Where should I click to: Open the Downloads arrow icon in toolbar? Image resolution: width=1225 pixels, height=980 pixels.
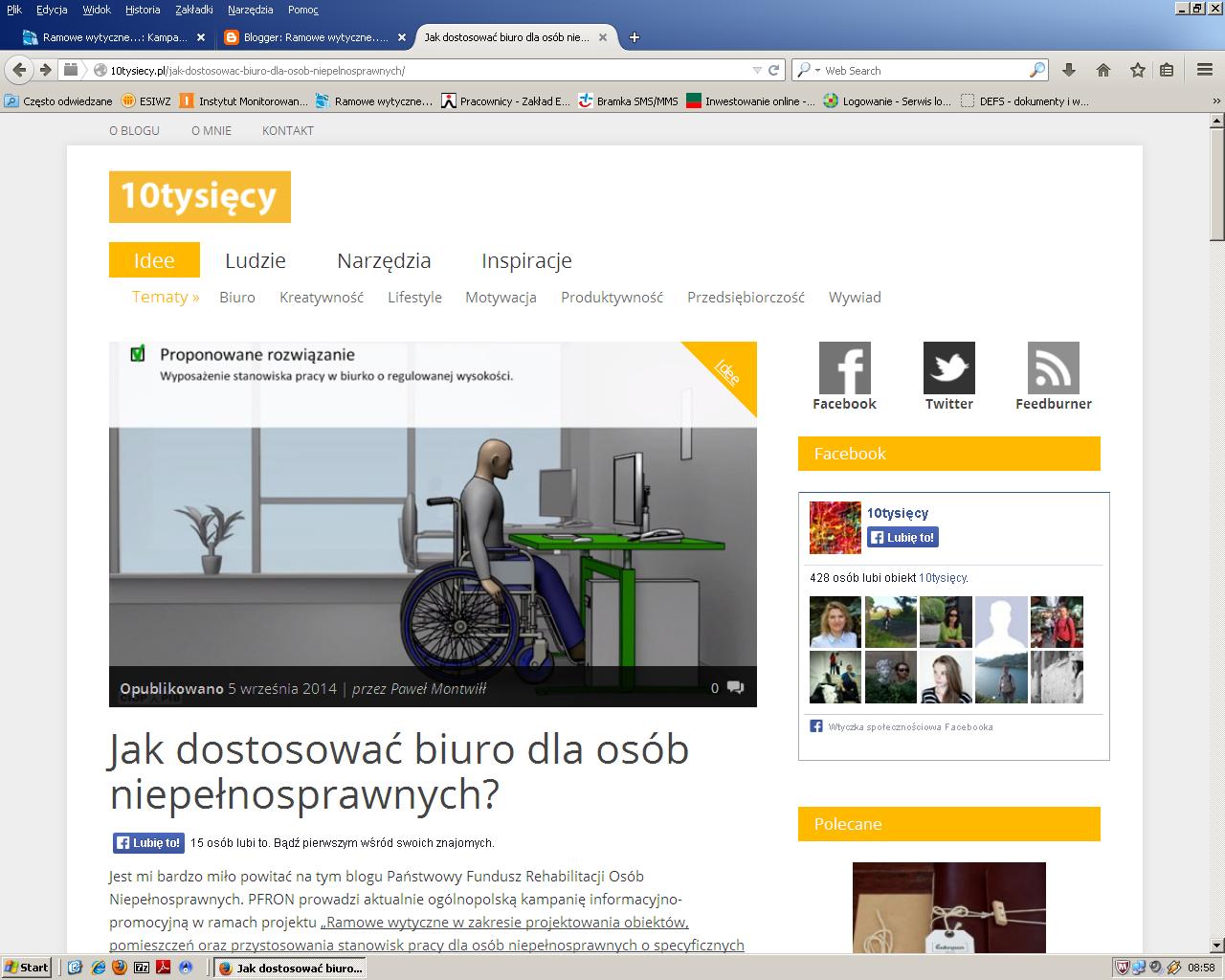tap(1070, 70)
